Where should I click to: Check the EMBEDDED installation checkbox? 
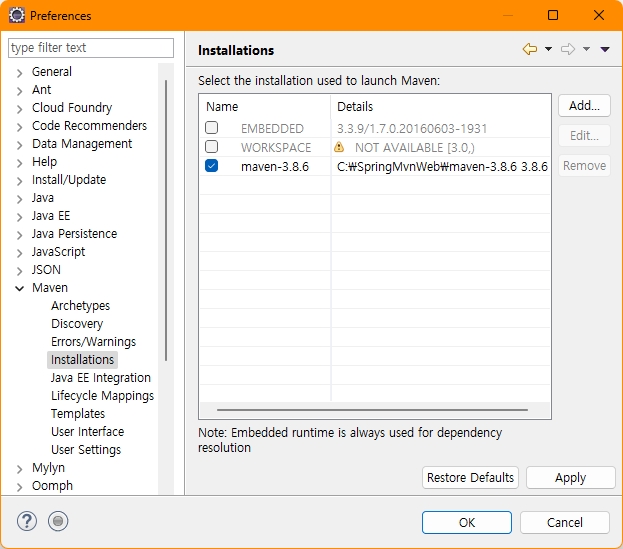211,128
